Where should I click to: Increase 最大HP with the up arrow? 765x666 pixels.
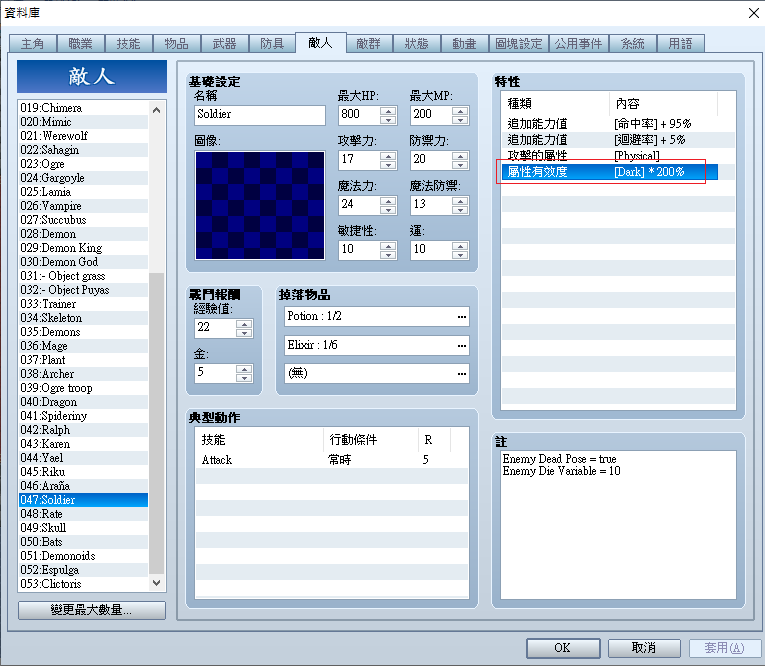388,111
